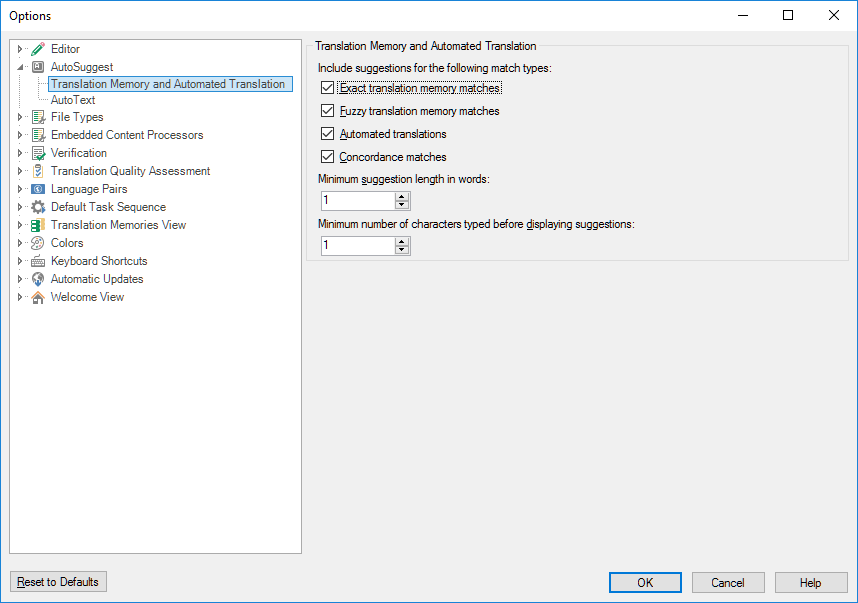Select AutoText under AutoSuggest
Image resolution: width=858 pixels, height=603 pixels.
[73, 100]
